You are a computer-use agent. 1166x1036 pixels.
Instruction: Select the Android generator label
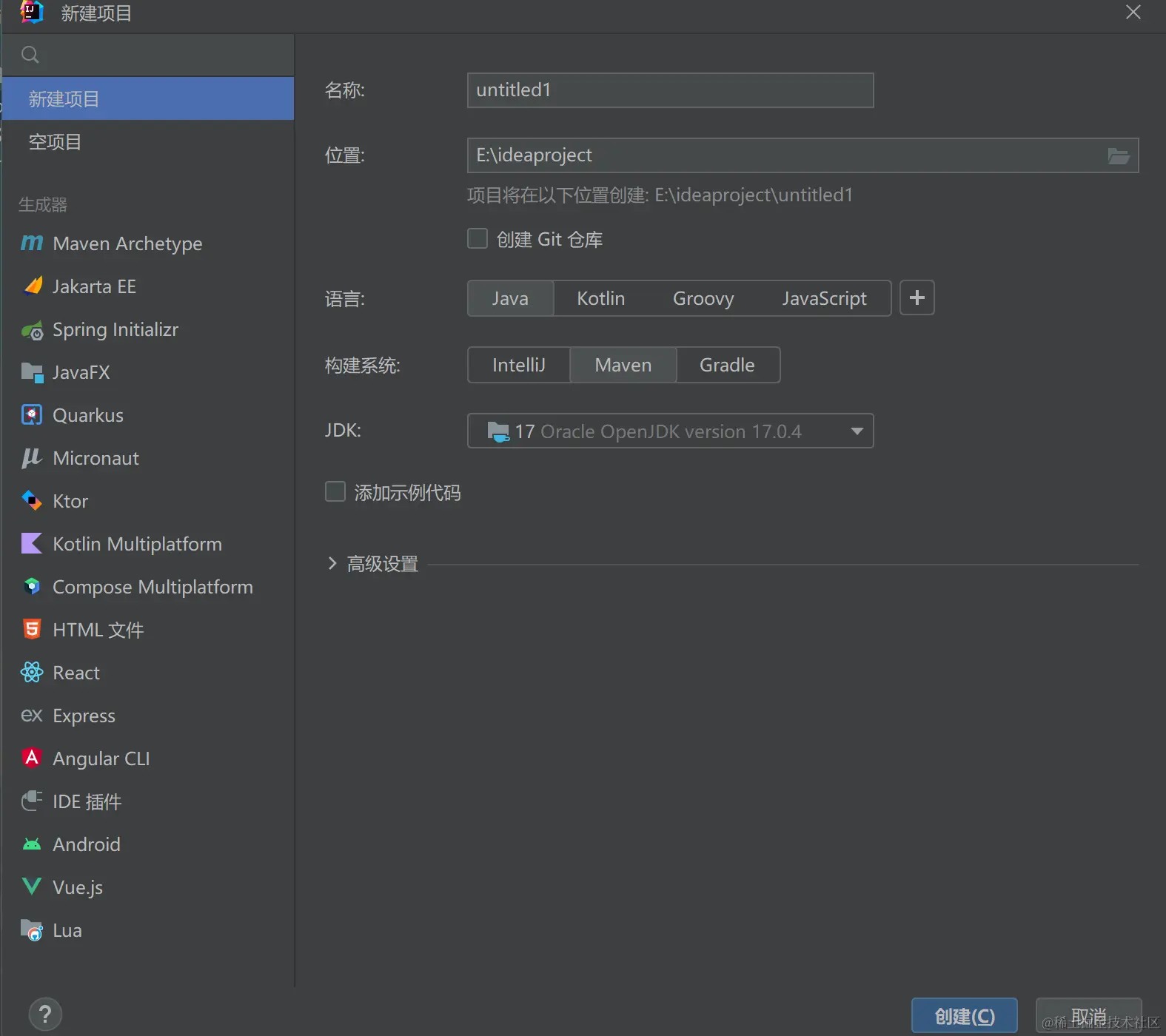click(x=87, y=844)
